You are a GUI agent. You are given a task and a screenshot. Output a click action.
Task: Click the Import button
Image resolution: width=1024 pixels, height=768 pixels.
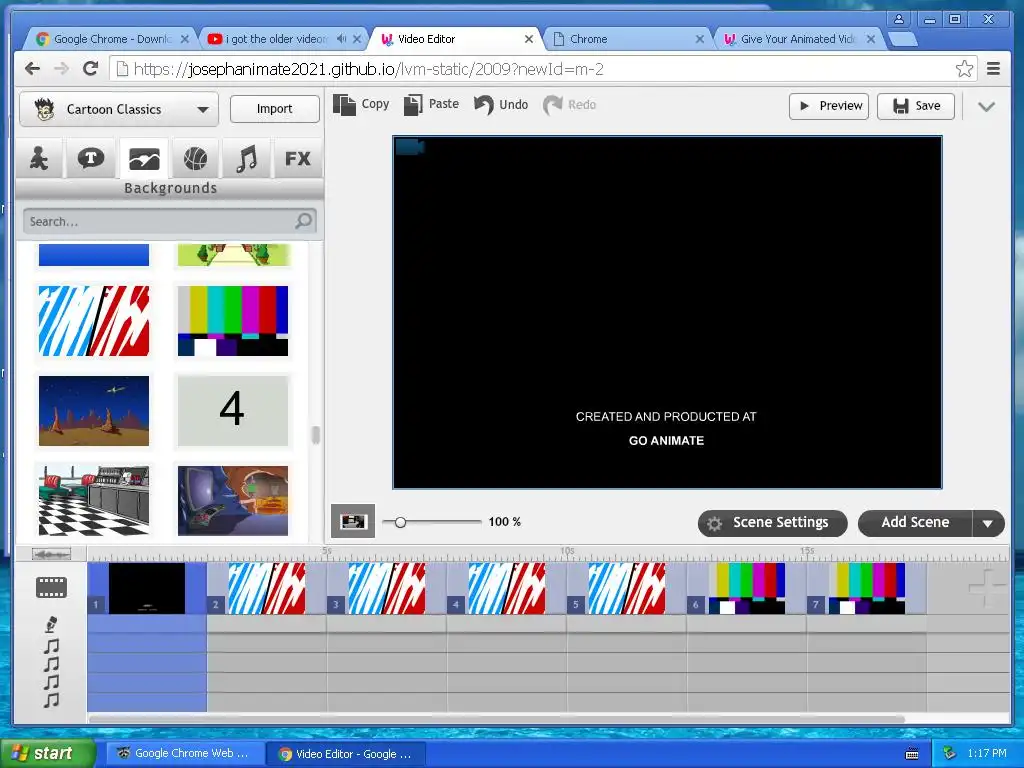click(274, 109)
